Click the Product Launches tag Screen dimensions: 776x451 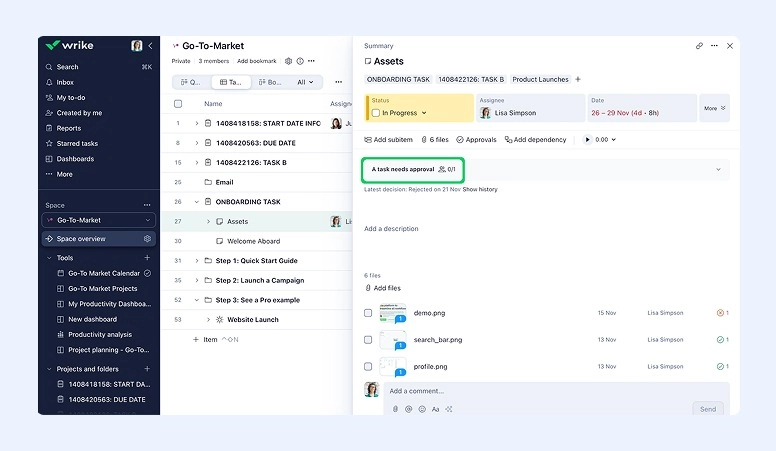(540, 79)
